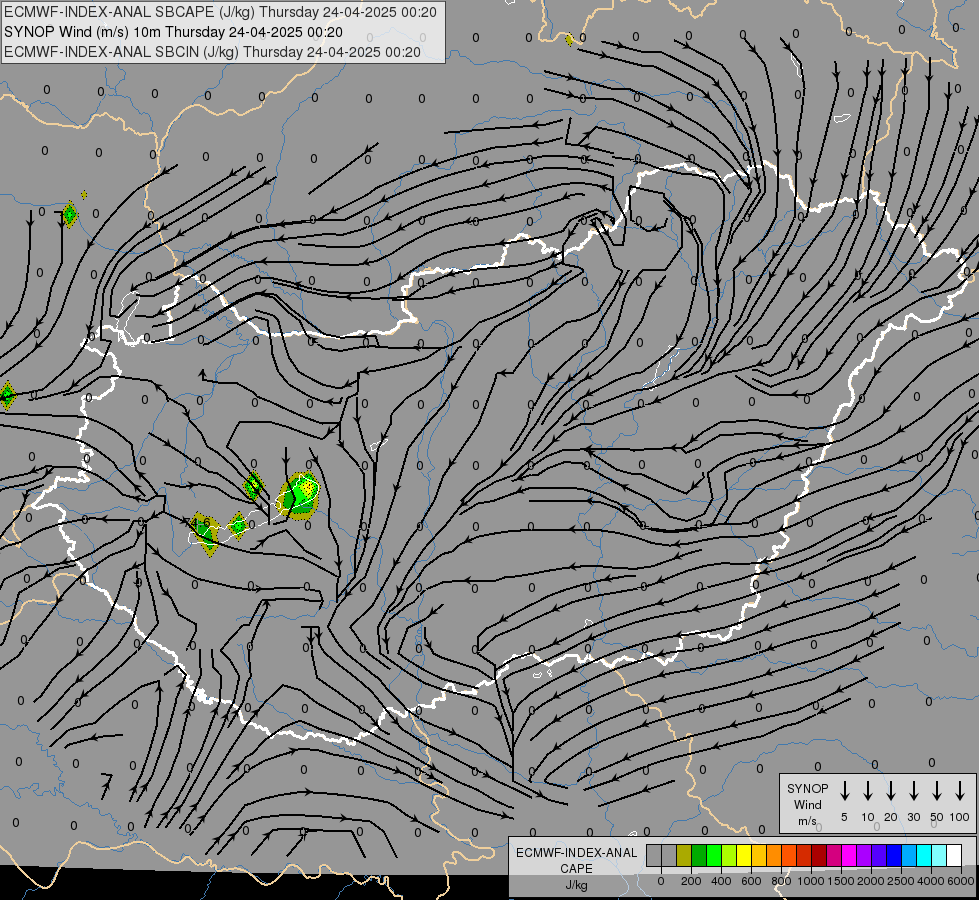This screenshot has width=979, height=900.
Task: Click the ECMWF-INDEX-ANAL label in color legend
Action: click(x=576, y=853)
